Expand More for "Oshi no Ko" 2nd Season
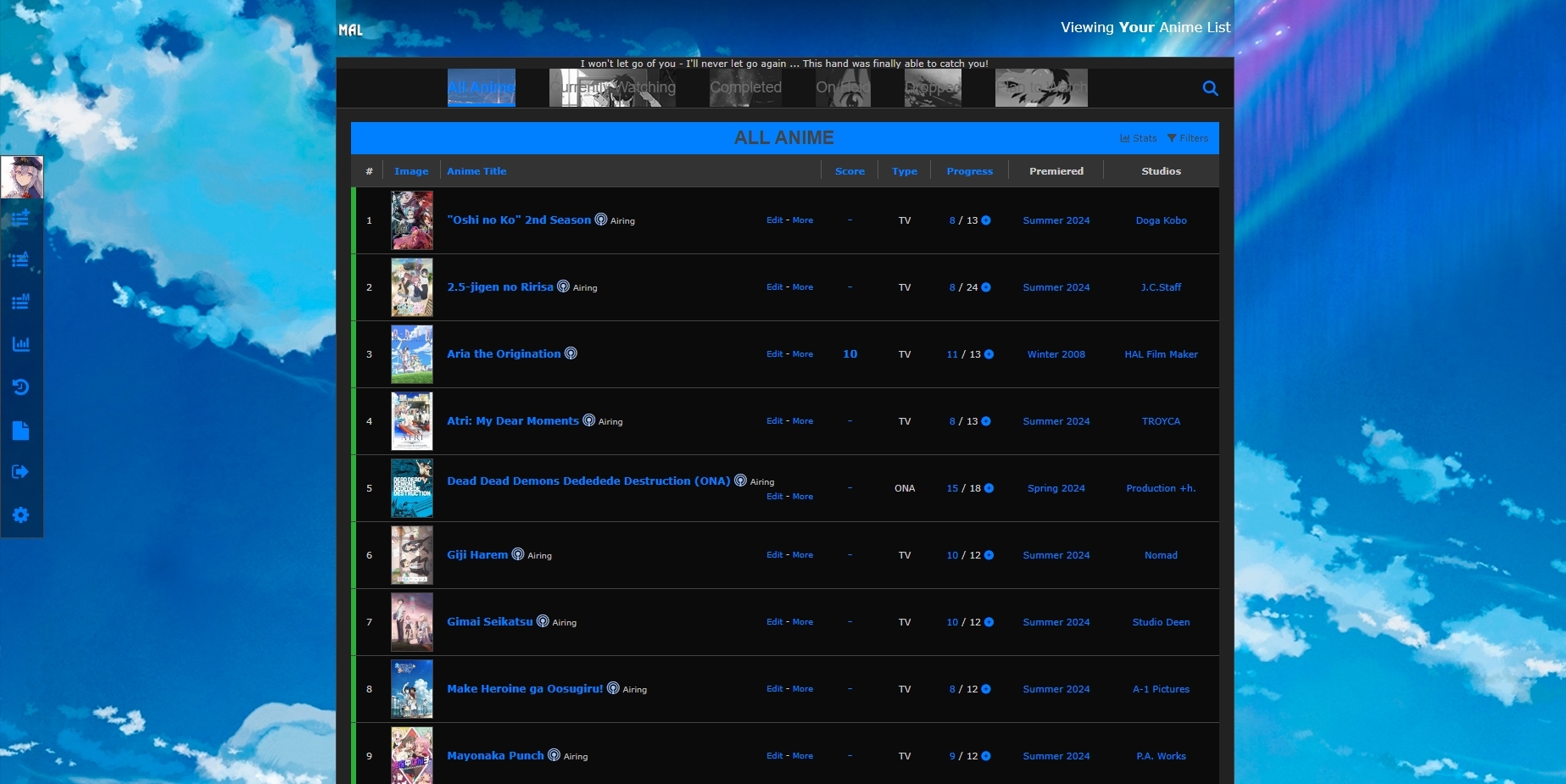 click(802, 220)
